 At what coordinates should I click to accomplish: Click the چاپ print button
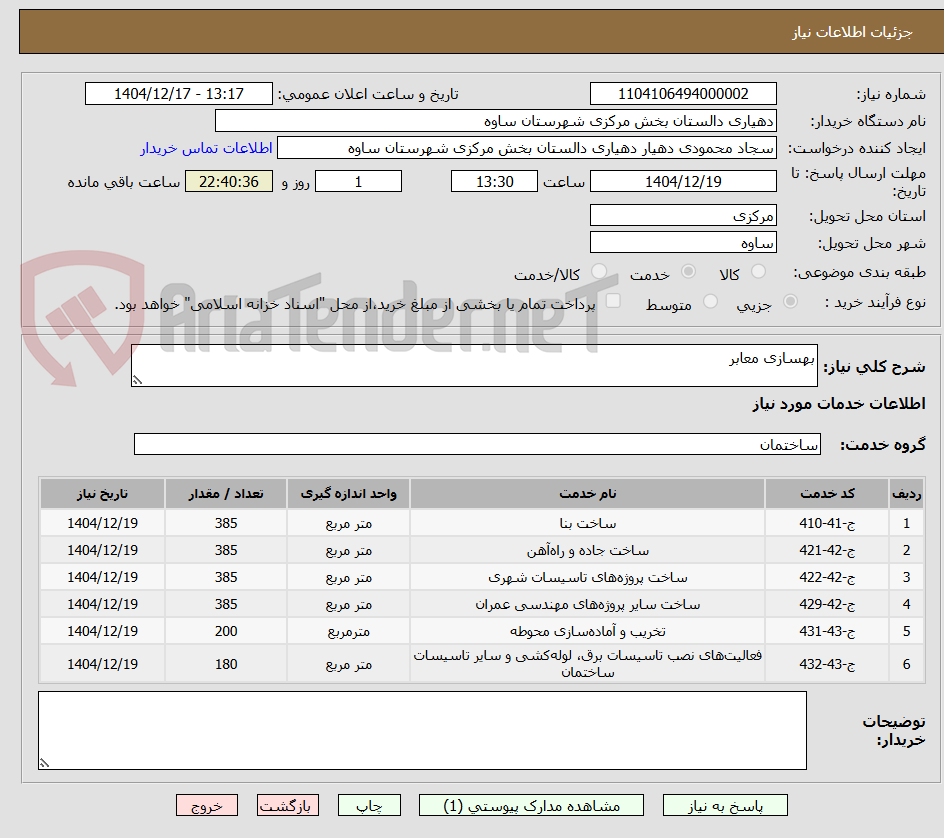tap(369, 805)
